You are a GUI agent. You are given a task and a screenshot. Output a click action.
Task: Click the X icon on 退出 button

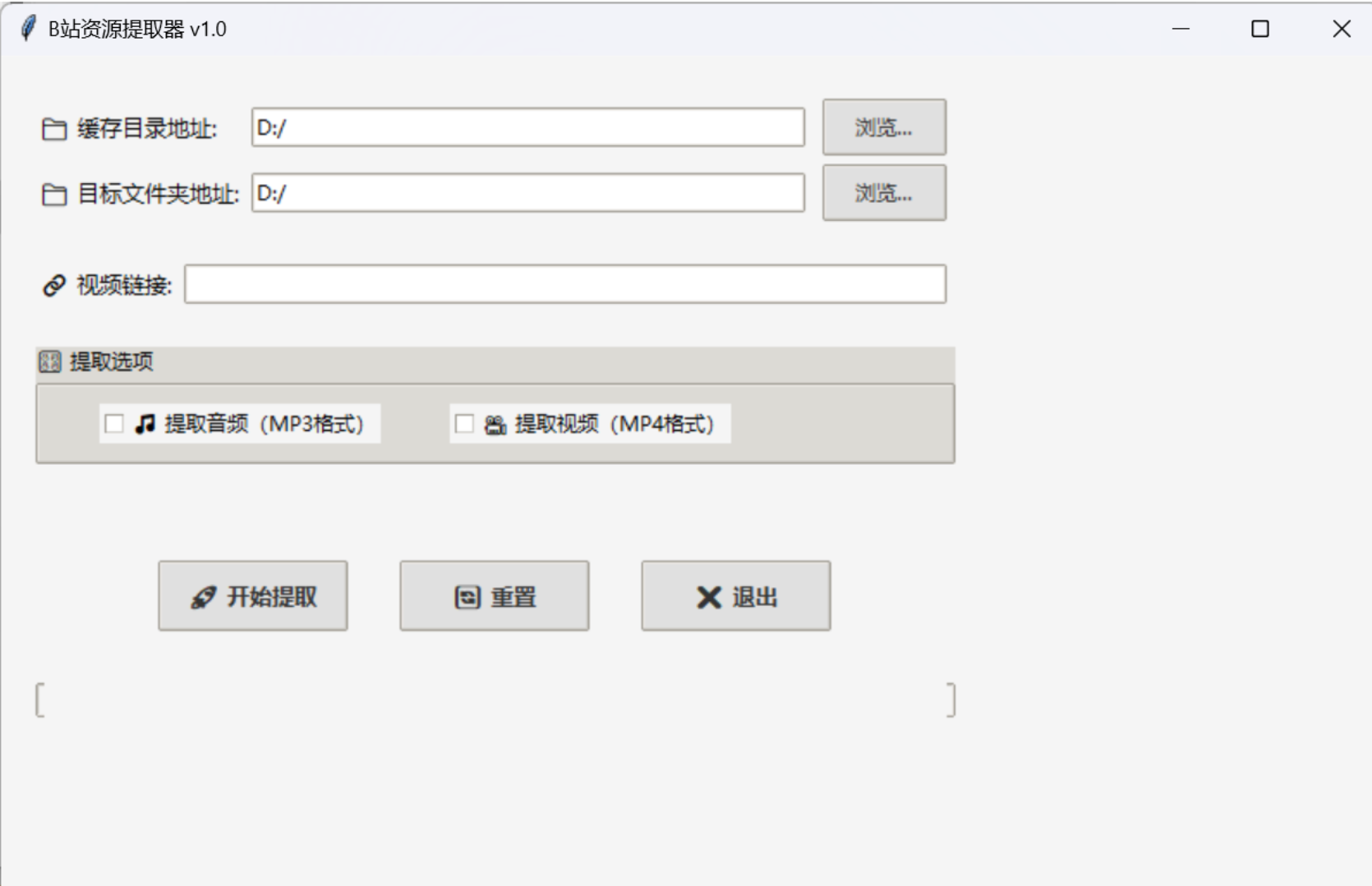tap(709, 598)
